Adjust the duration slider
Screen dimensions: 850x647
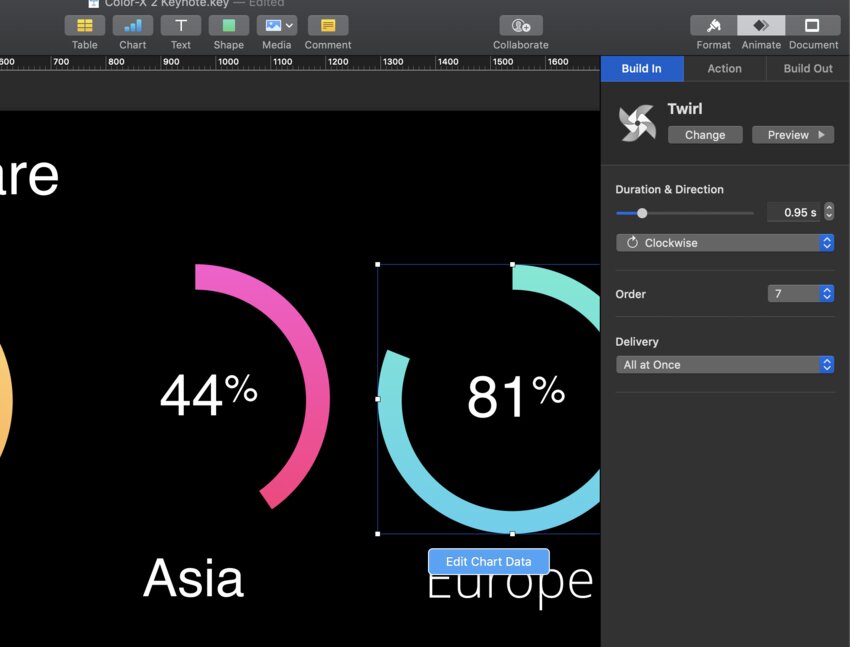[642, 213]
